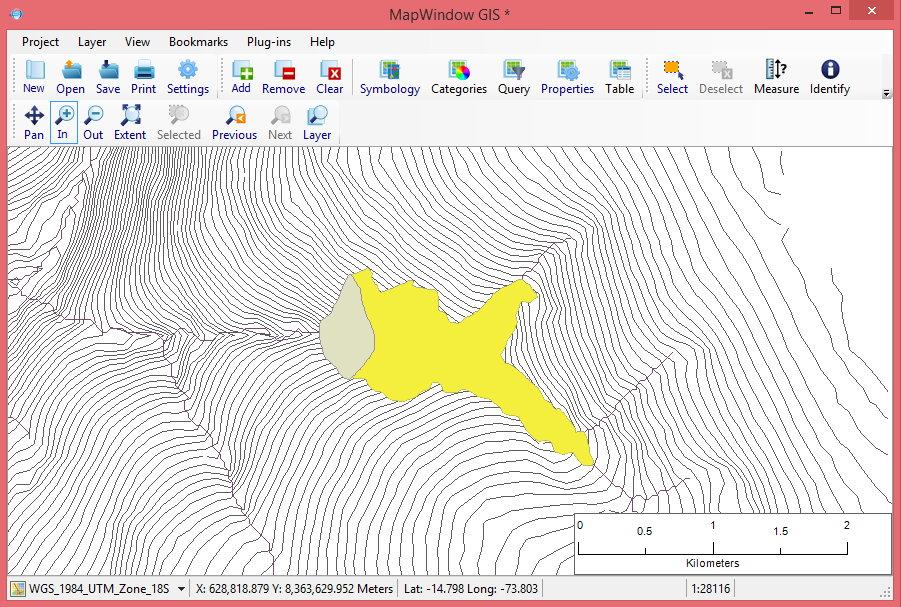Screen dimensions: 901x607
Task: Open a project file
Action: coord(71,76)
